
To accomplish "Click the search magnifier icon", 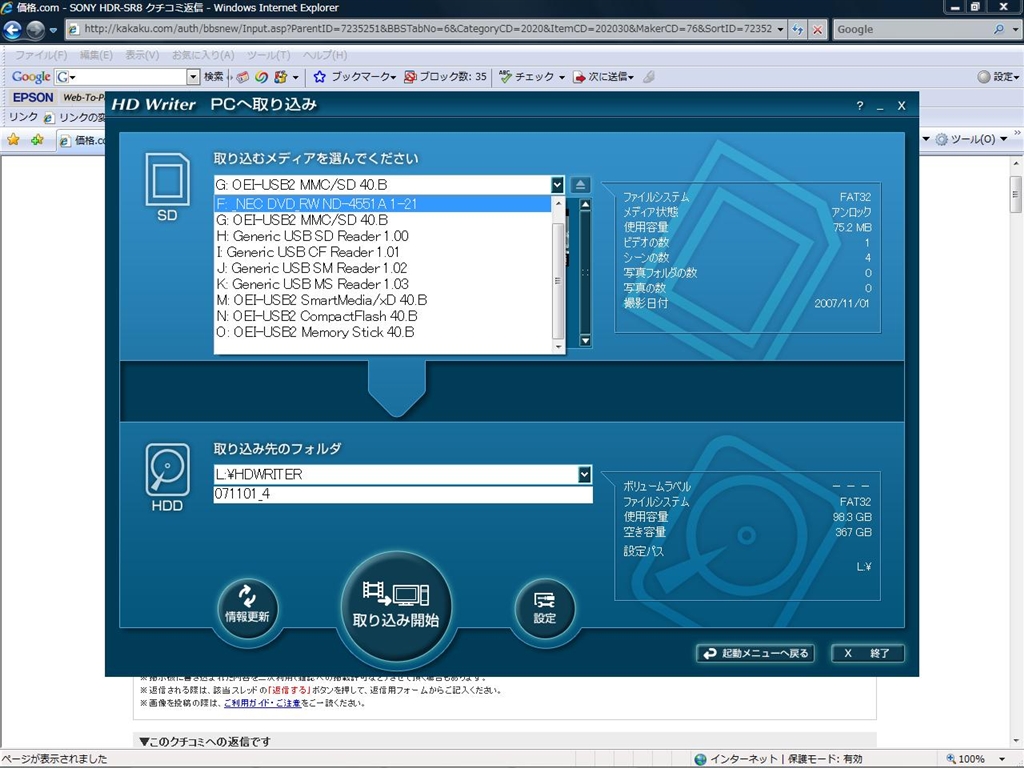I will pyautogui.click(x=999, y=29).
